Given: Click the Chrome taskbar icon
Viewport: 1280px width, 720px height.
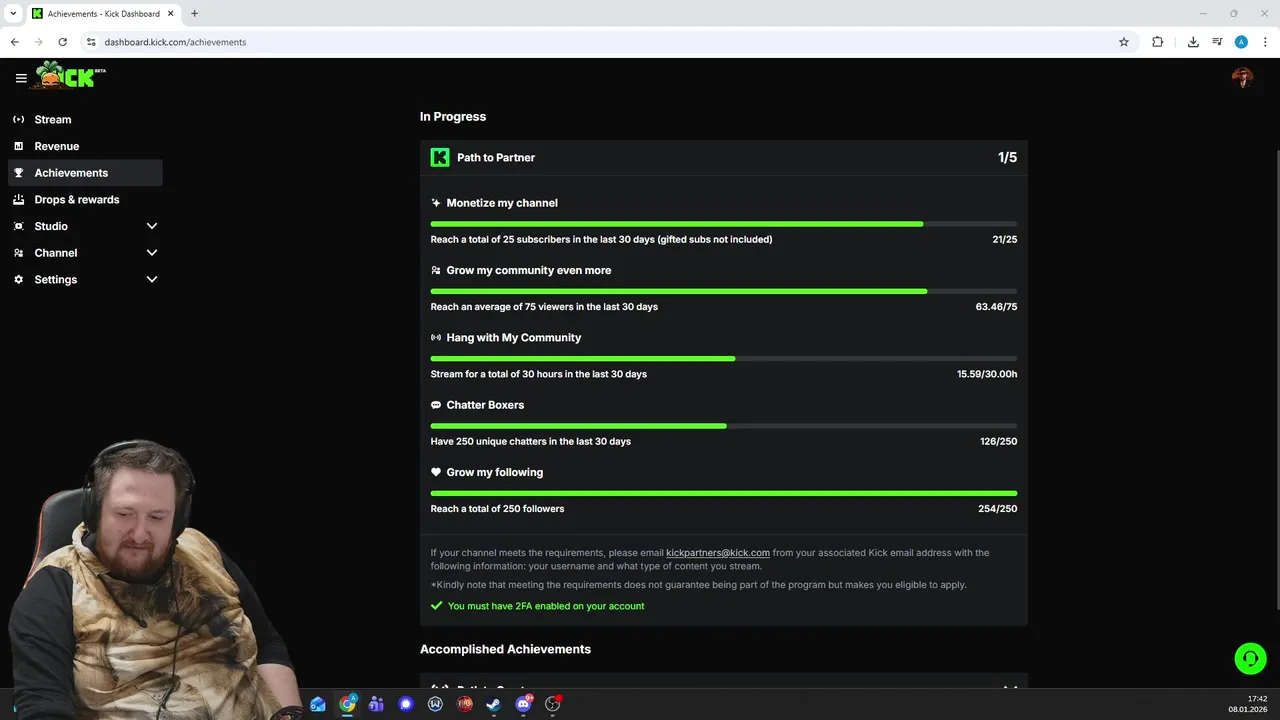Looking at the screenshot, I should click(x=347, y=704).
